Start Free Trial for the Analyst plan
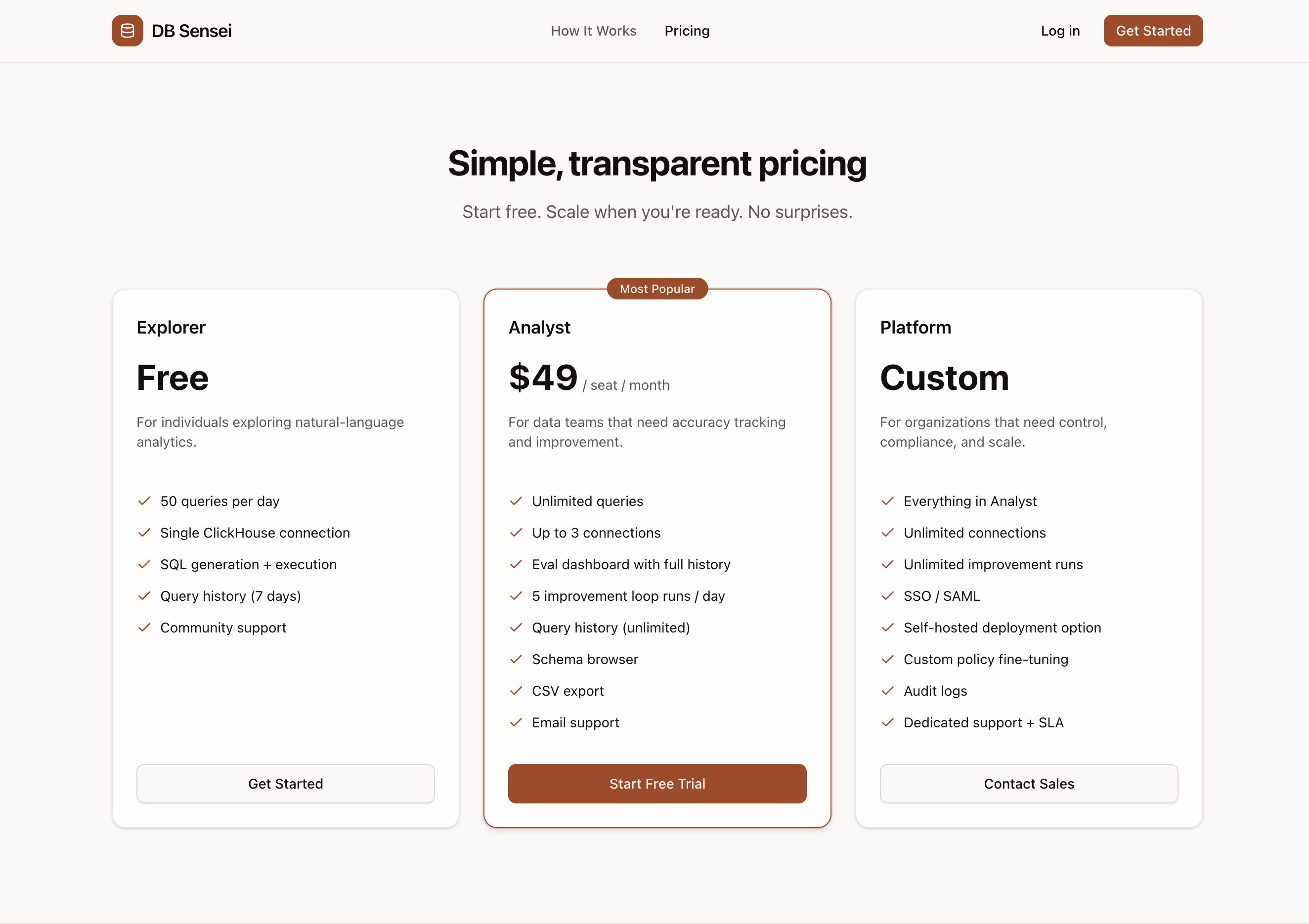Screen dimensions: 1309x924 657,783
